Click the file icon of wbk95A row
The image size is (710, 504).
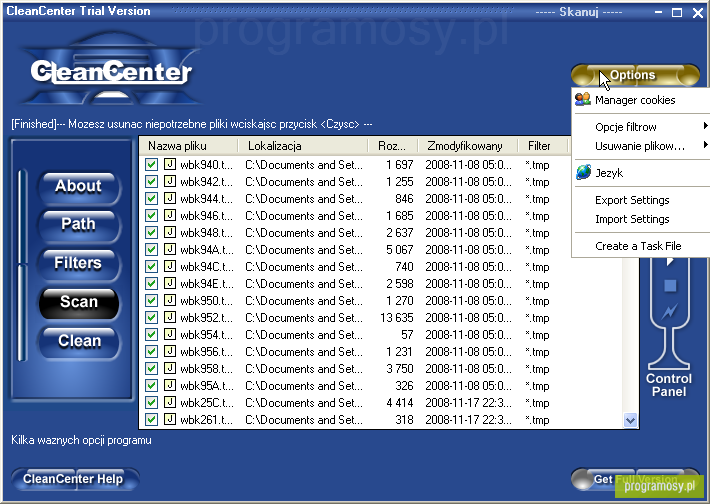click(x=170, y=385)
